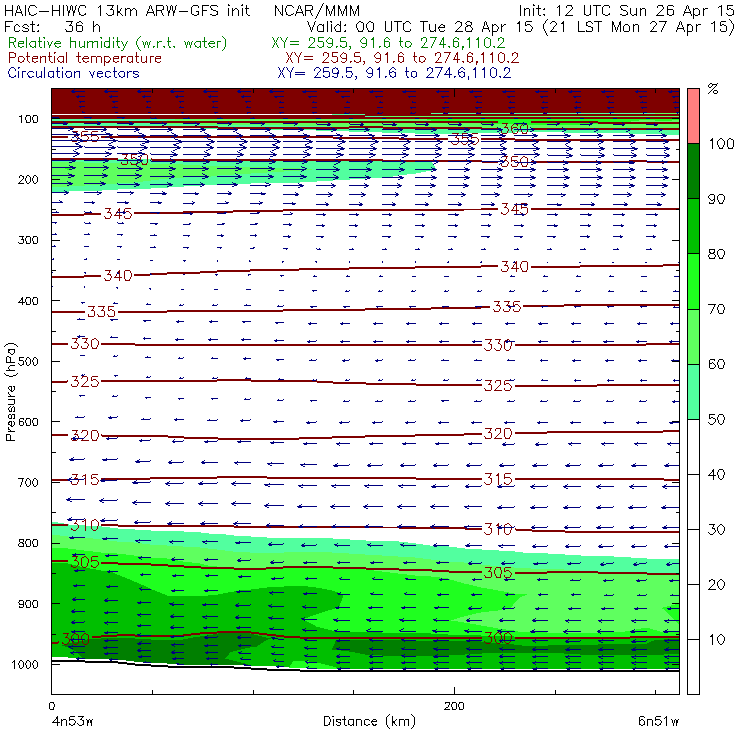Click the '200' distance axis tick label
The height and width of the screenshot is (740, 740).
454,706
